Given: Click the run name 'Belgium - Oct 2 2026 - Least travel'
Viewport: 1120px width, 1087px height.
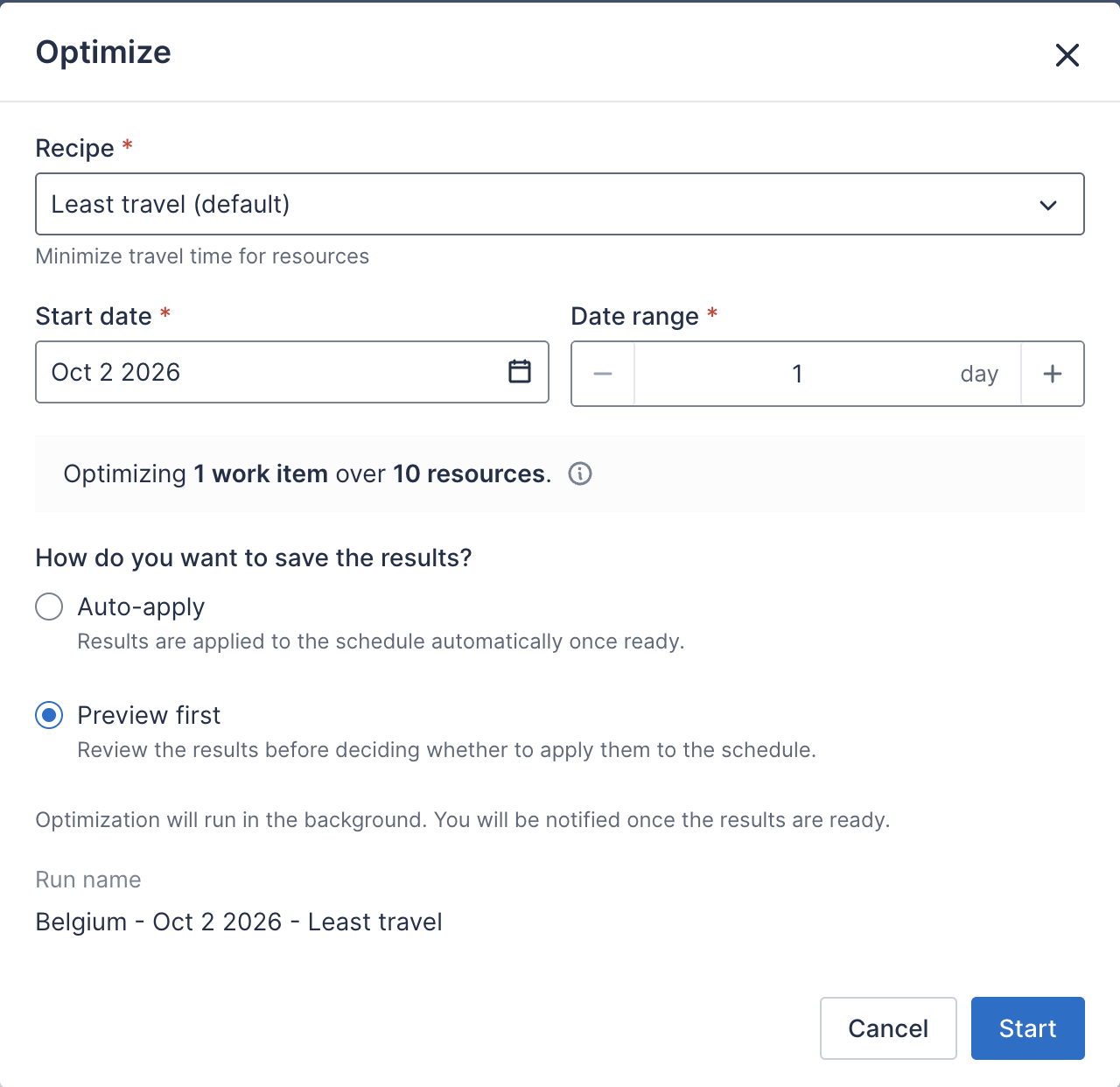Looking at the screenshot, I should click(x=239, y=922).
